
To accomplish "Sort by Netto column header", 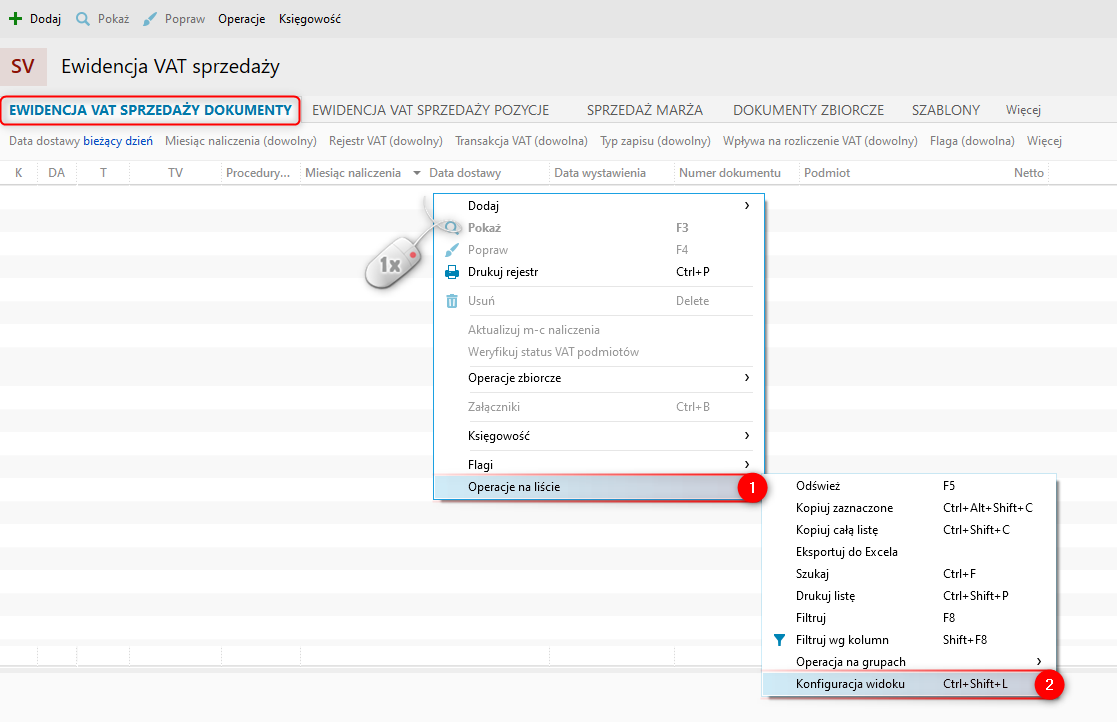I will click(x=1029, y=173).
